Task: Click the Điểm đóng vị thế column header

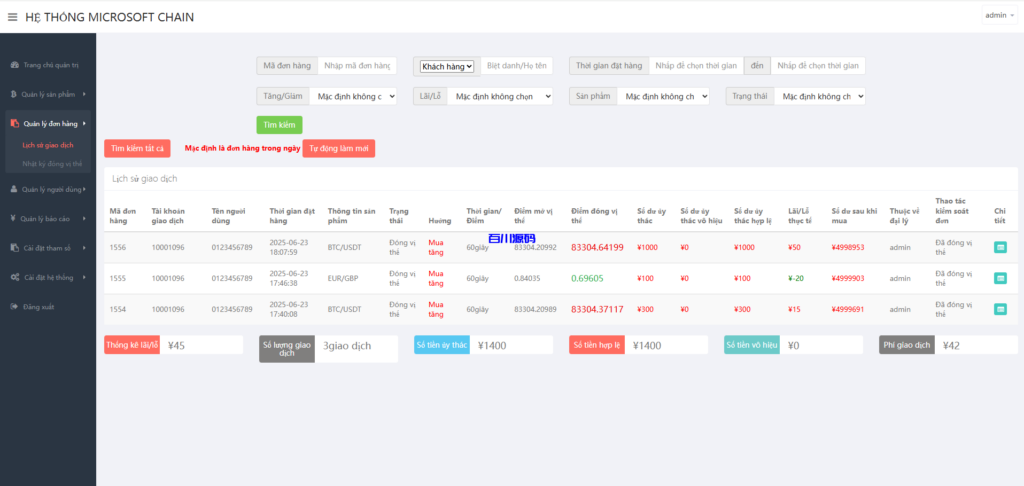Action: 594,216
